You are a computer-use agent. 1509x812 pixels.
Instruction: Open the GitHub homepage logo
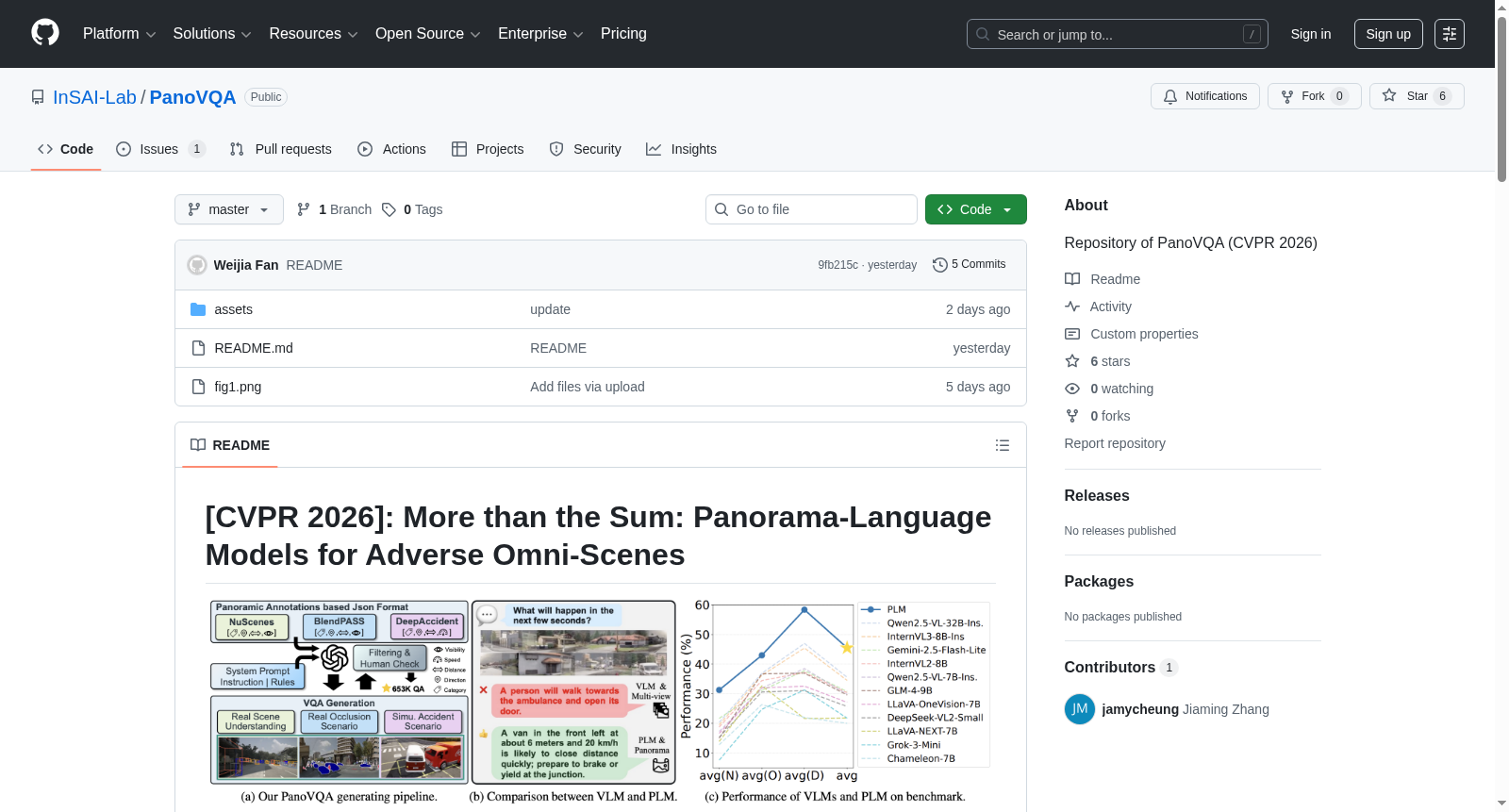45,33
